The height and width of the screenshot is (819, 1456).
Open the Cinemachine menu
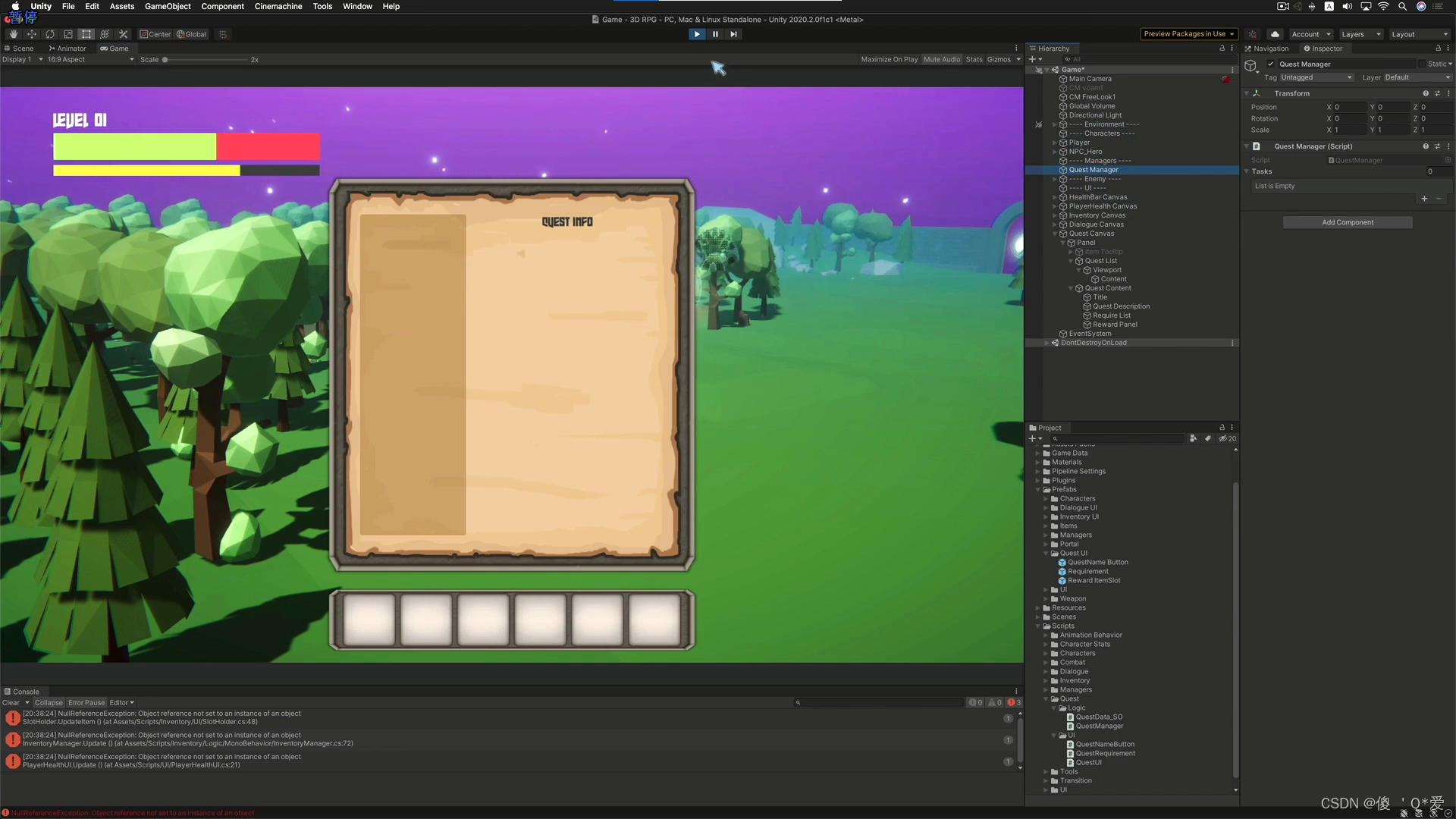click(278, 6)
